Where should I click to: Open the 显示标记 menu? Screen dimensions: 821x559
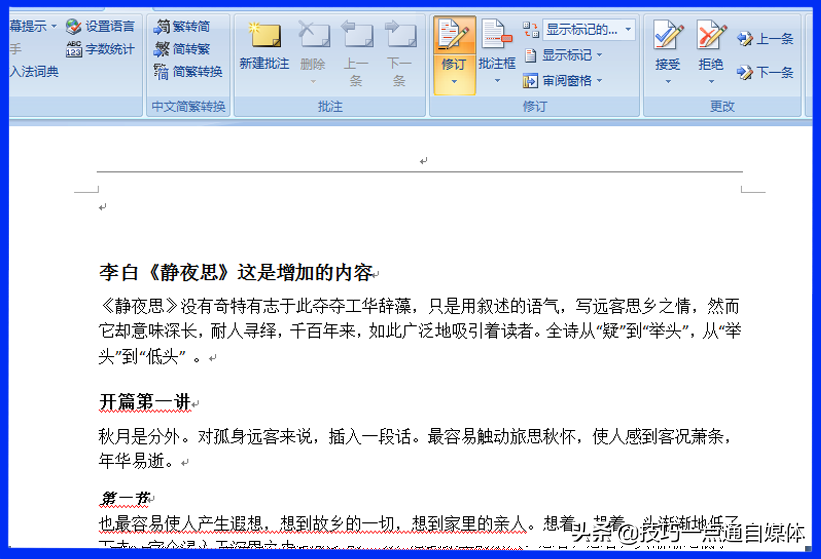click(563, 55)
